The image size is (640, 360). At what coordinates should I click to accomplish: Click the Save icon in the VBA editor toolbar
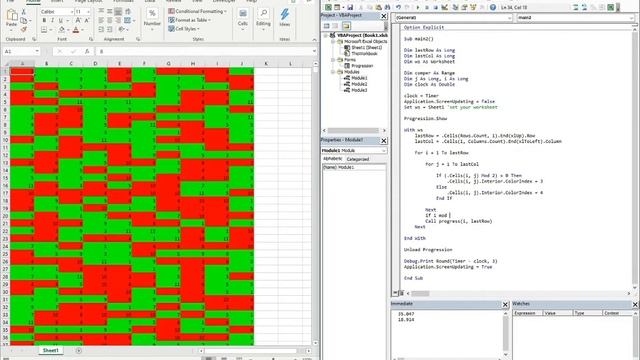(350, 7)
